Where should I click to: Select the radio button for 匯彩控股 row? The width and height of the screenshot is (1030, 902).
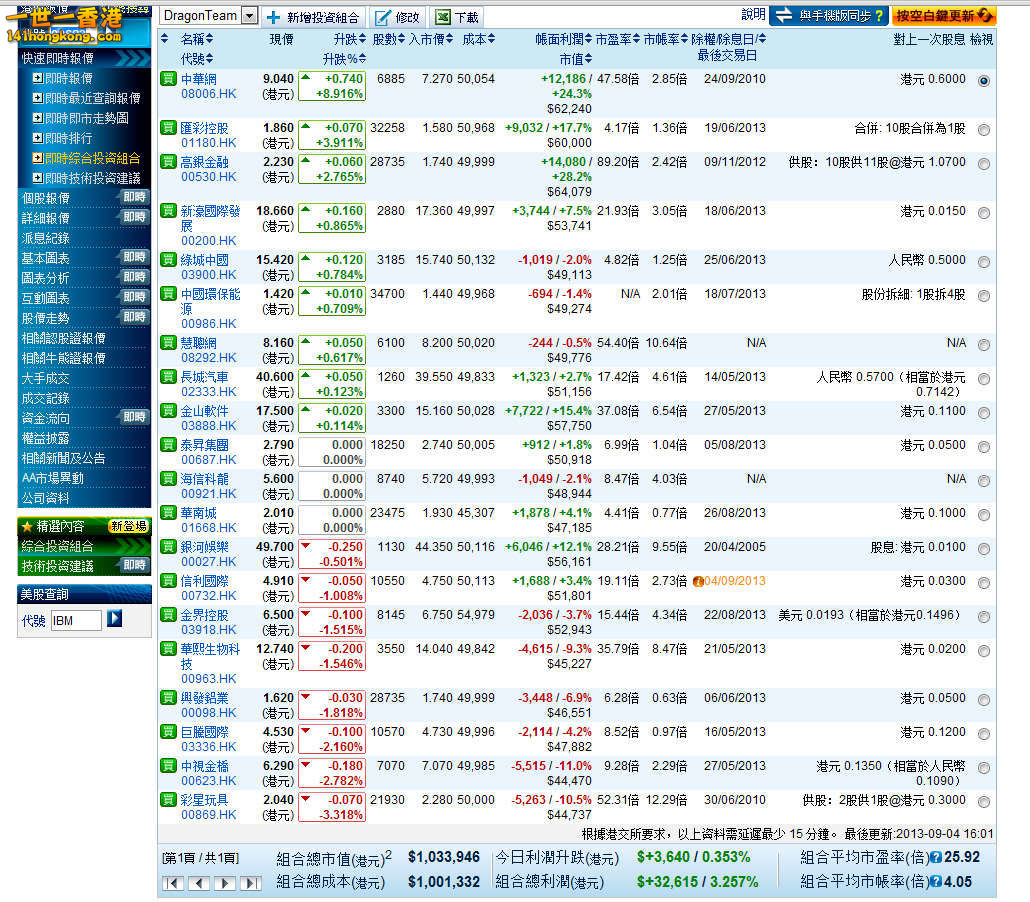point(983,129)
